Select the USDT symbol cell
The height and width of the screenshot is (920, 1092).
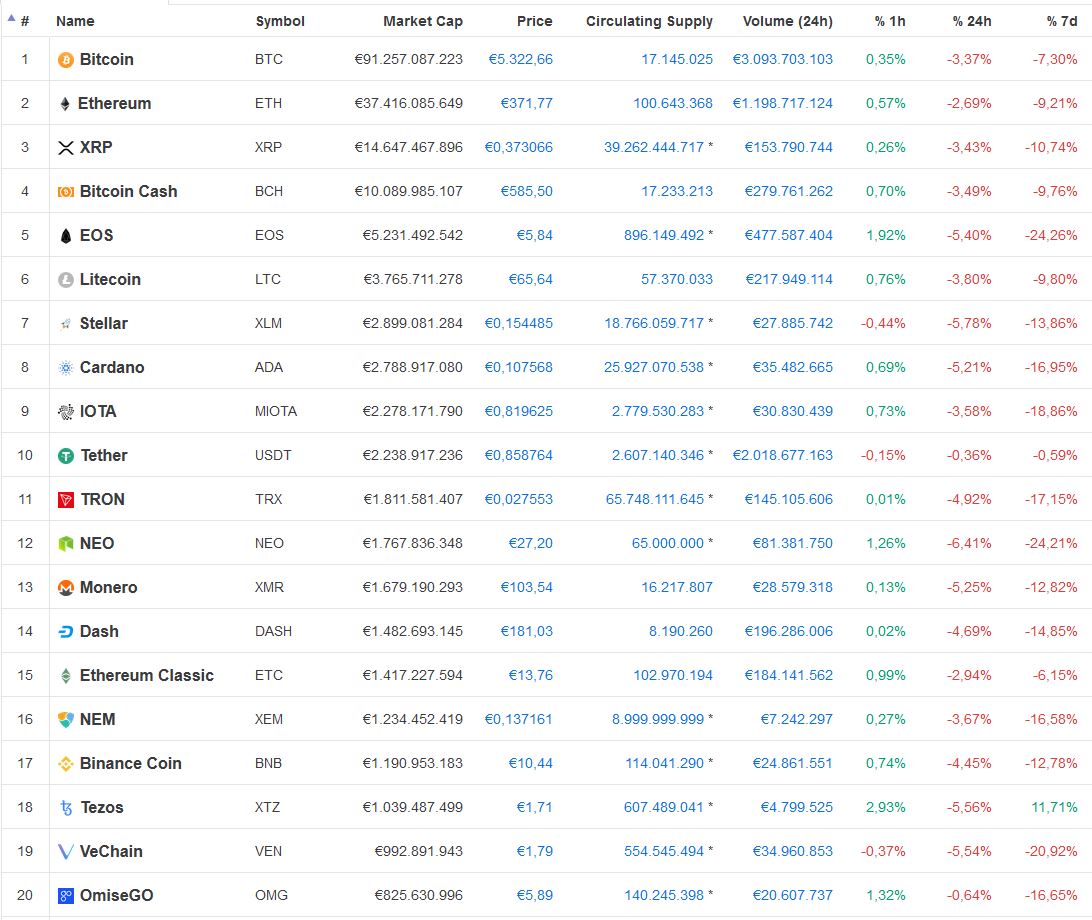click(273, 455)
